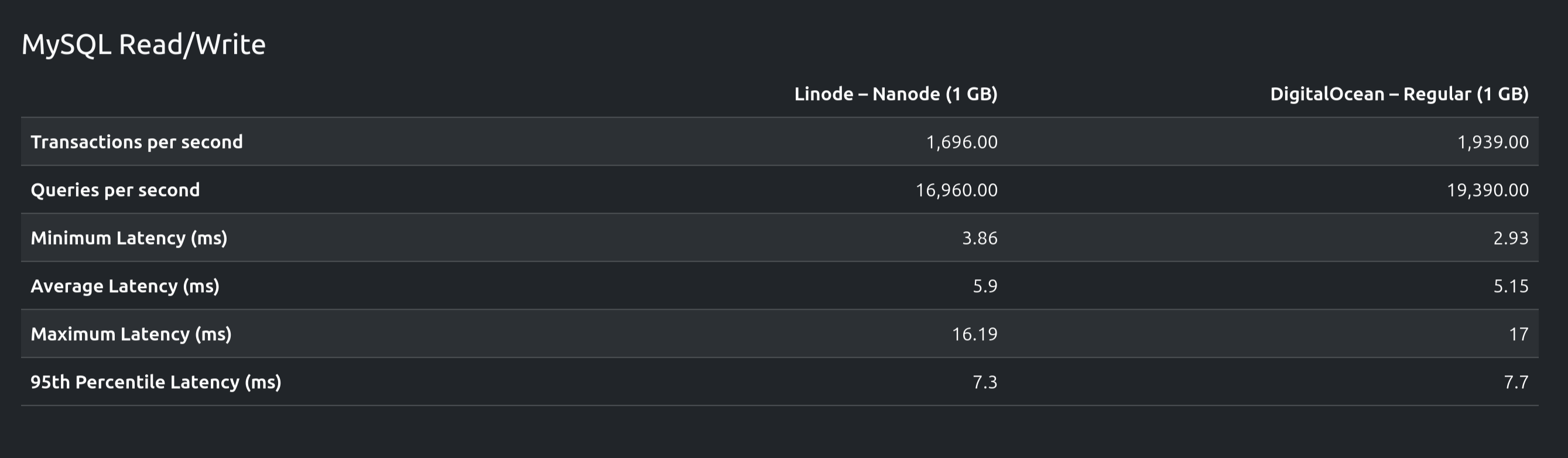This screenshot has height=458, width=1568.
Task: Select the Linode maximum latency 16.19
Action: pos(974,334)
